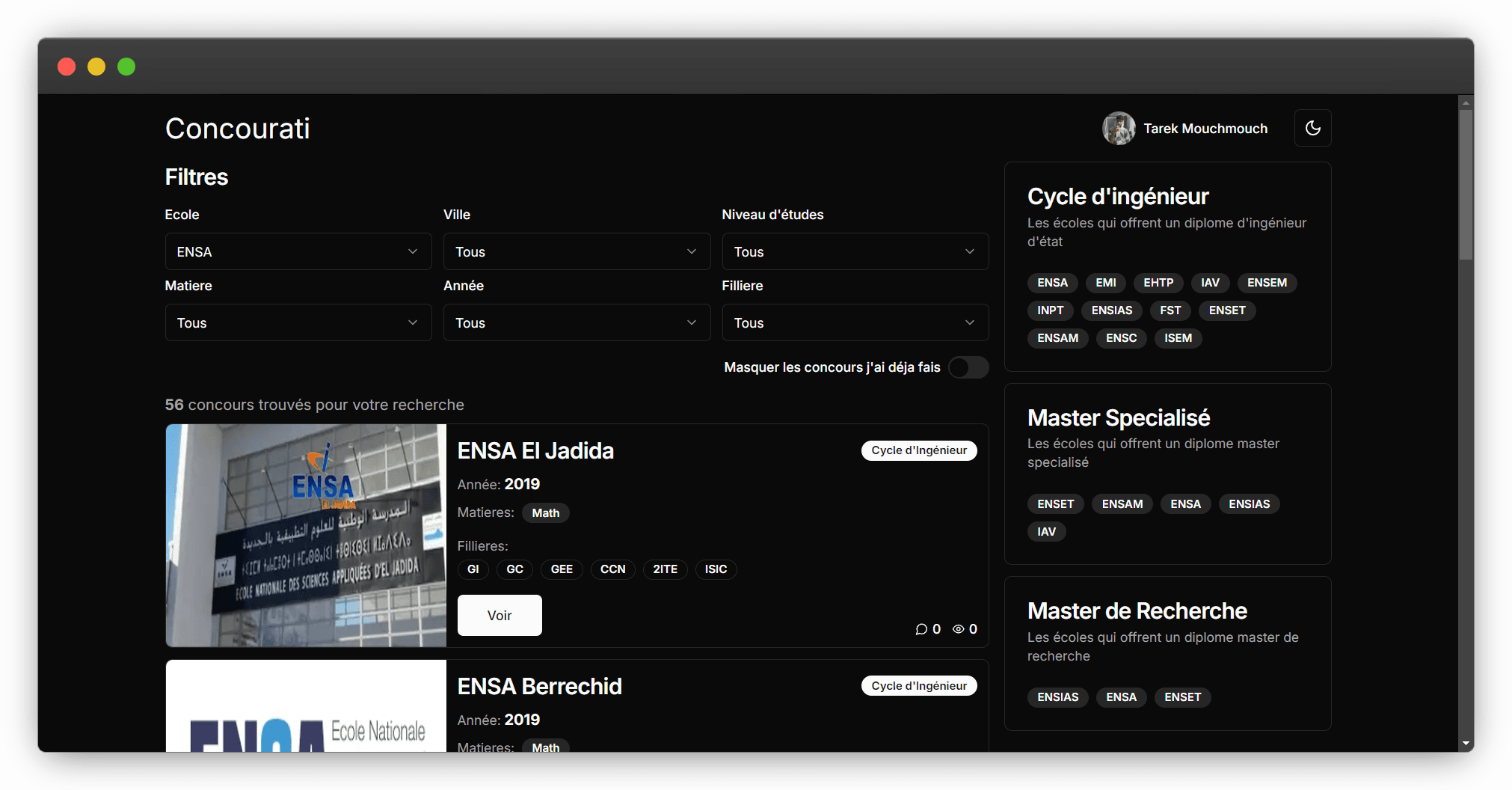
Task: Select ENSC school tag
Action: pos(1122,338)
